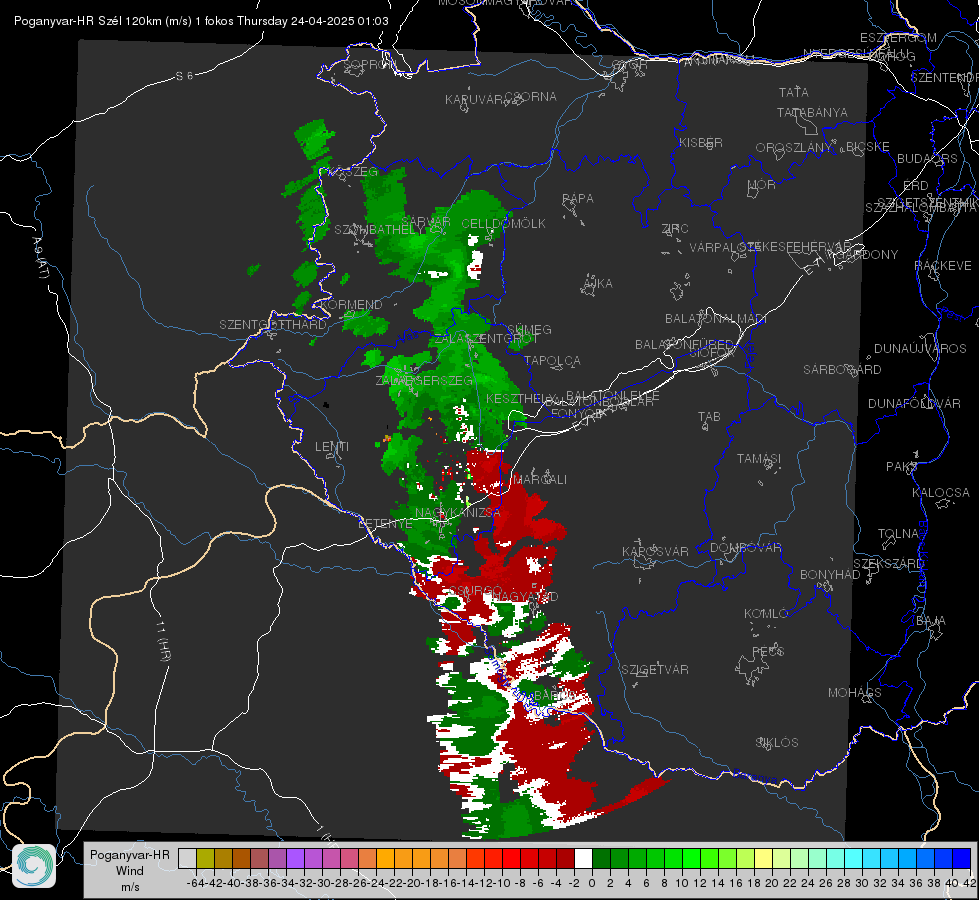Select the CELLDÖMÖLK label
The image size is (979, 900).
tap(503, 224)
